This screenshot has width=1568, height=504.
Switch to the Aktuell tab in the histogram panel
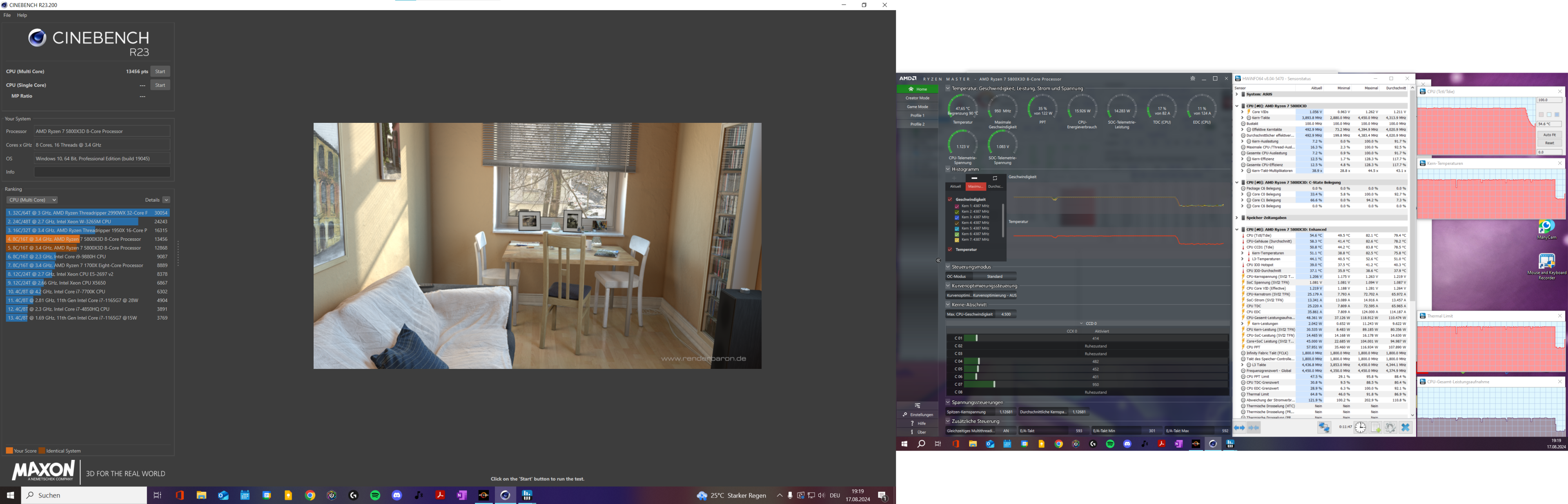pos(955,186)
